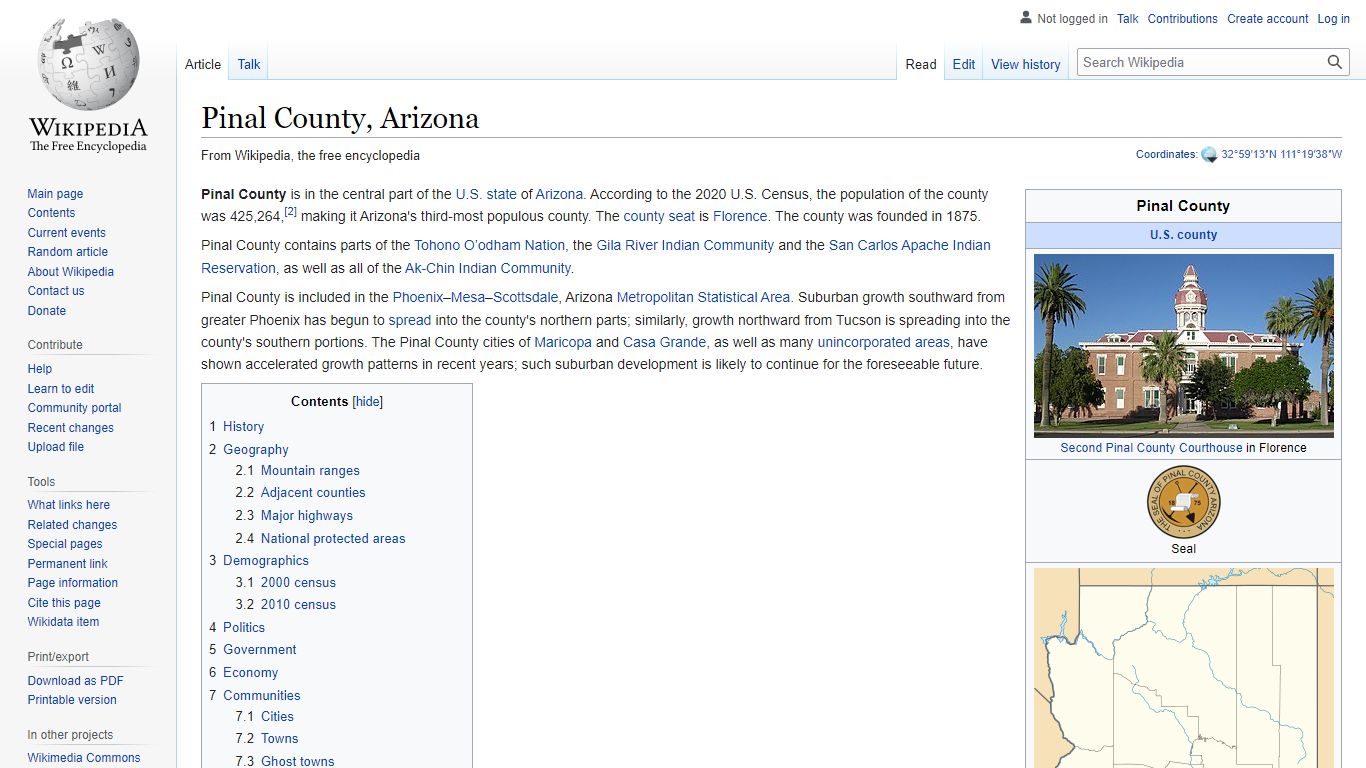Open Contact us in the sidebar
Viewport: 1366px width, 768px height.
(x=56, y=291)
